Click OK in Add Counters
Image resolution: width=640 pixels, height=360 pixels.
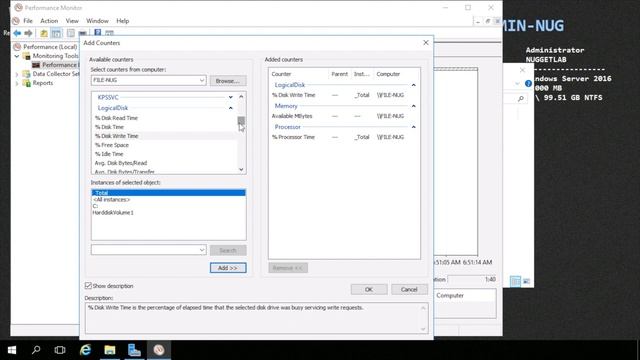369,289
